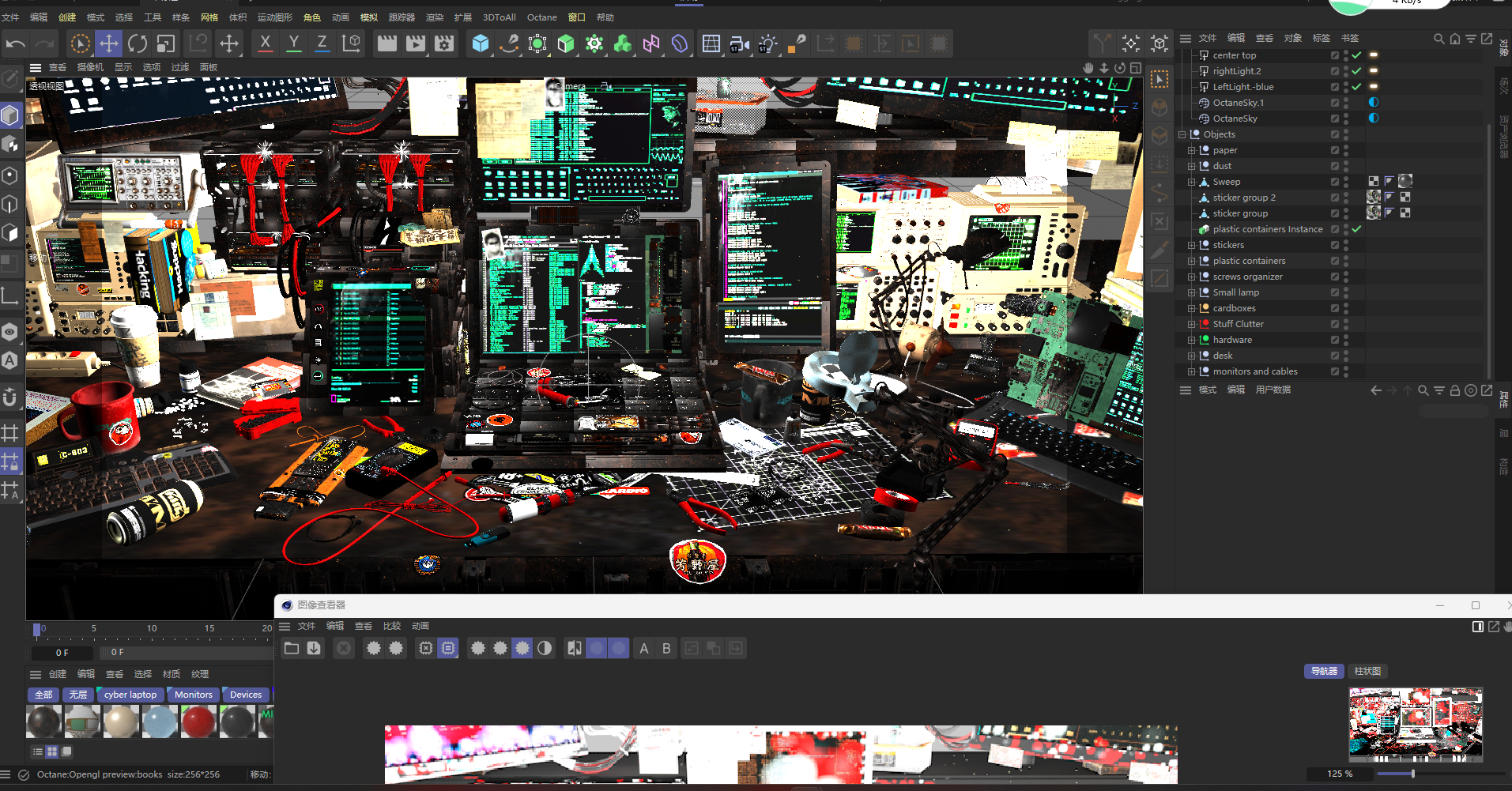
Task: Expand the monitors and cables group
Action: pos(1191,371)
